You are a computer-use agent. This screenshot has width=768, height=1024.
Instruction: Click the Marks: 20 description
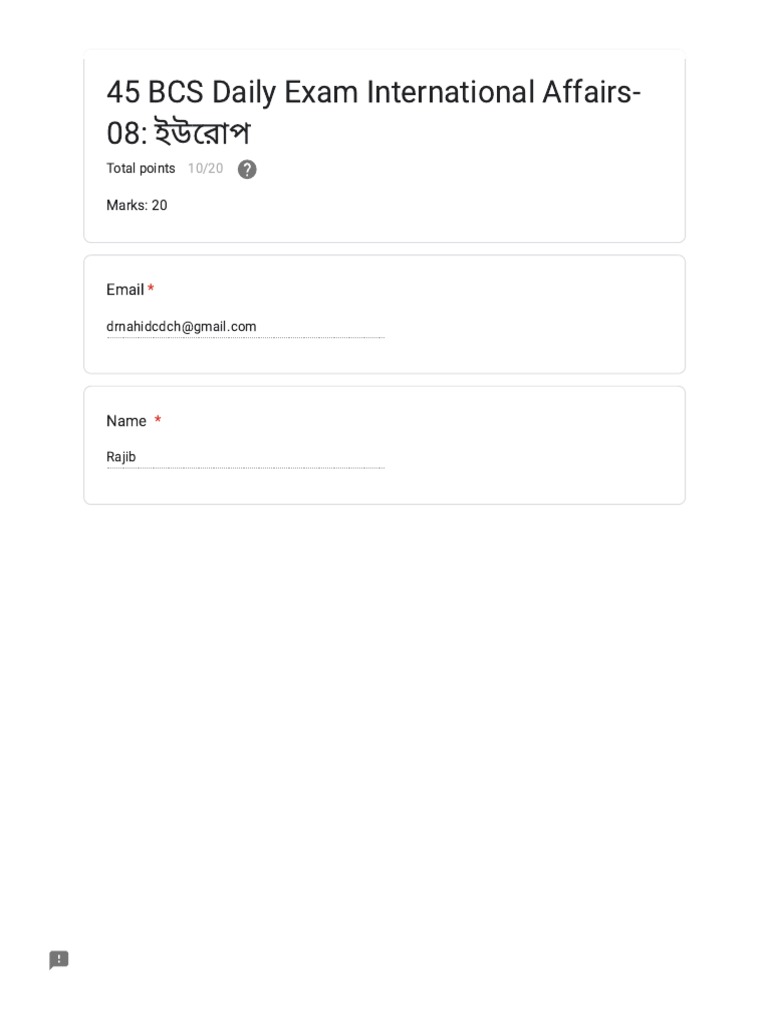click(136, 205)
